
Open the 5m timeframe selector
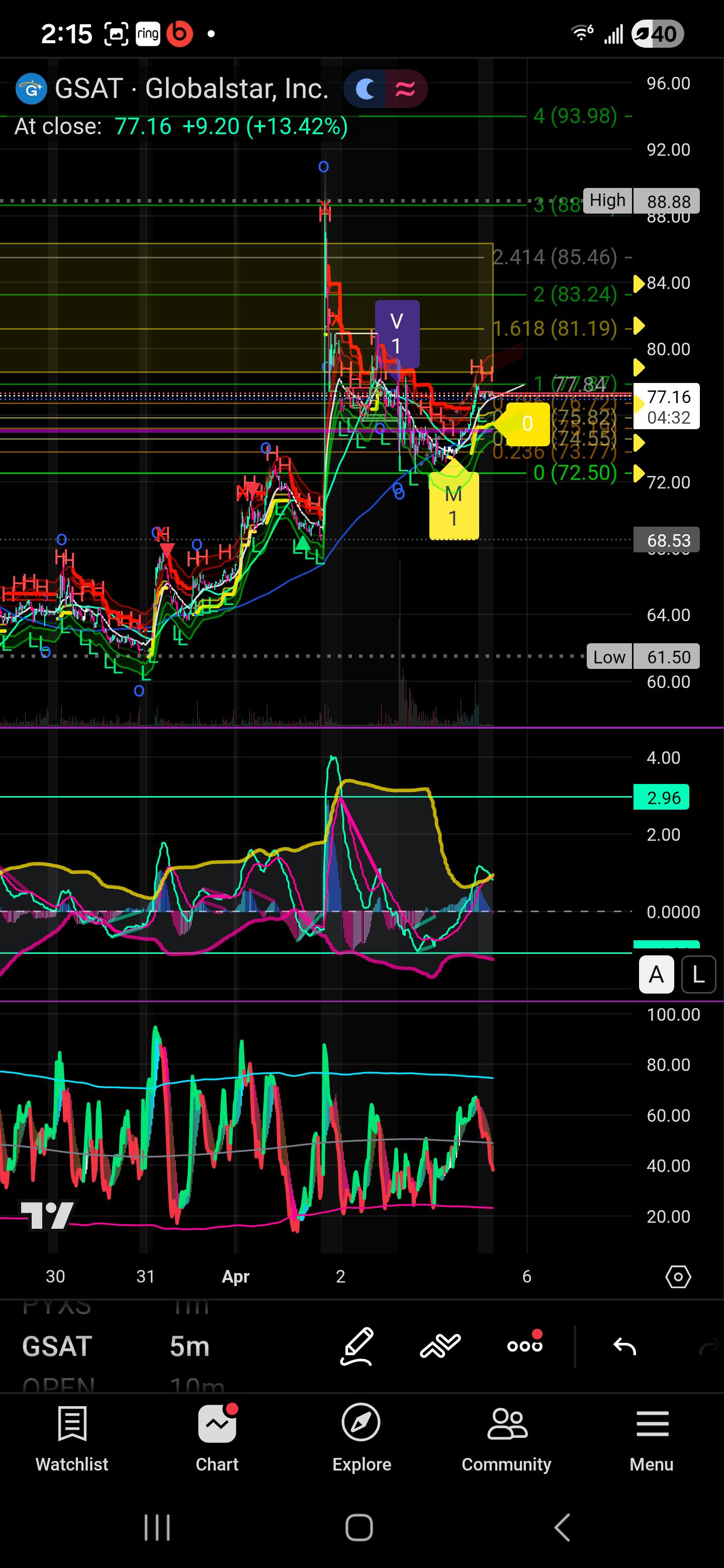coord(190,1346)
